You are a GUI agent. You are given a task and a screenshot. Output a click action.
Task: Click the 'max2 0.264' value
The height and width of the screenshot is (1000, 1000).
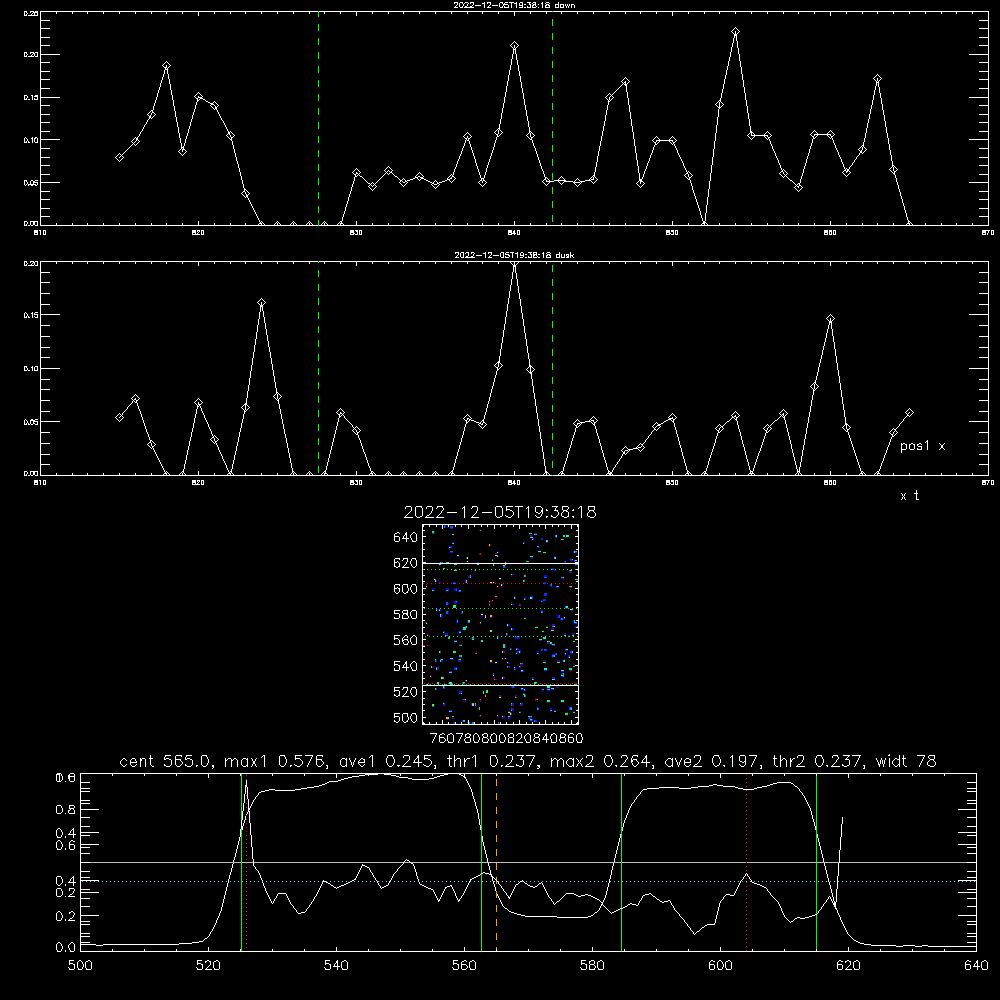(x=601, y=761)
